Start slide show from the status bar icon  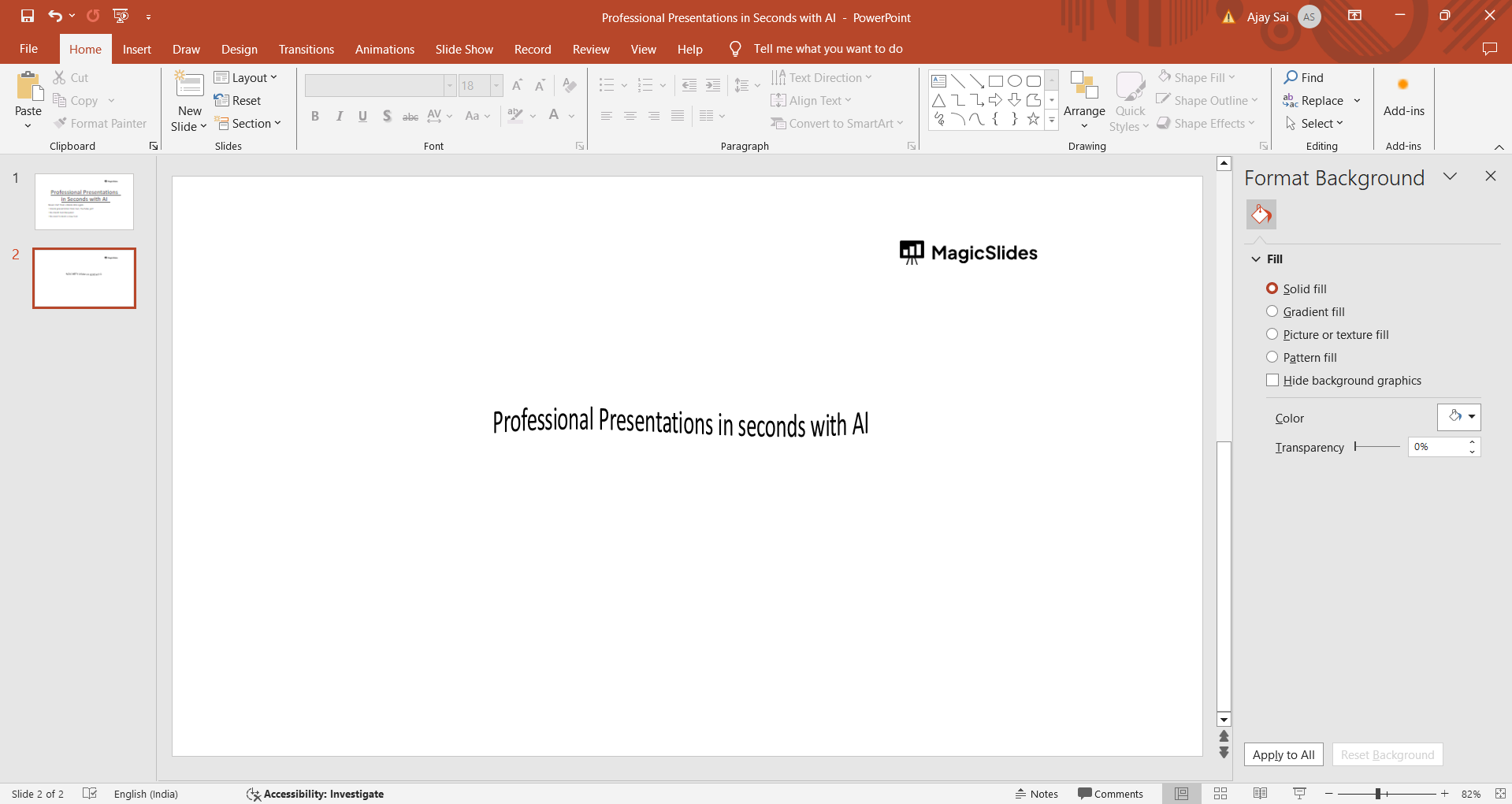point(1299,794)
